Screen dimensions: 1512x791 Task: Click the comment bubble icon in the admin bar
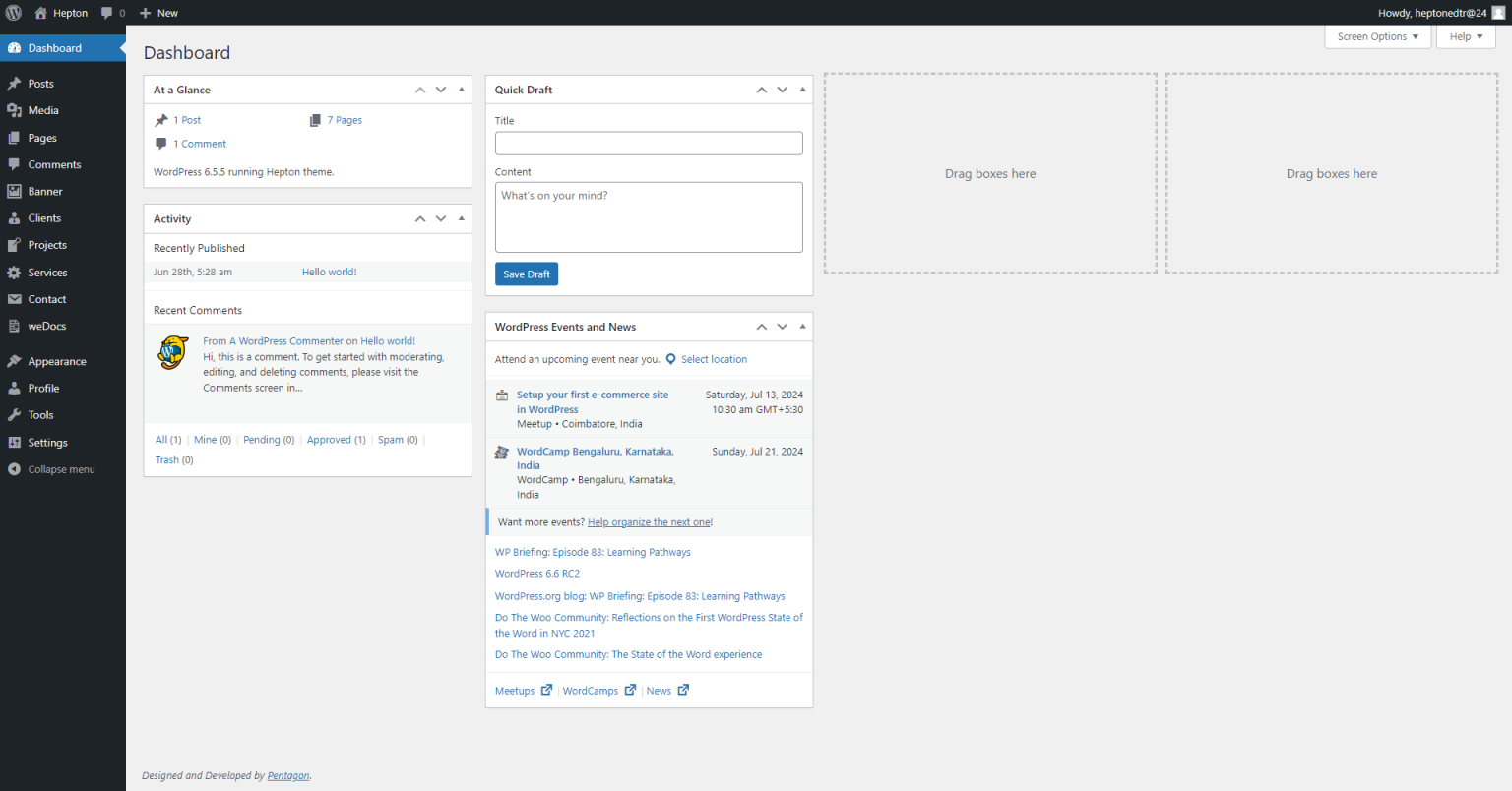[104, 12]
